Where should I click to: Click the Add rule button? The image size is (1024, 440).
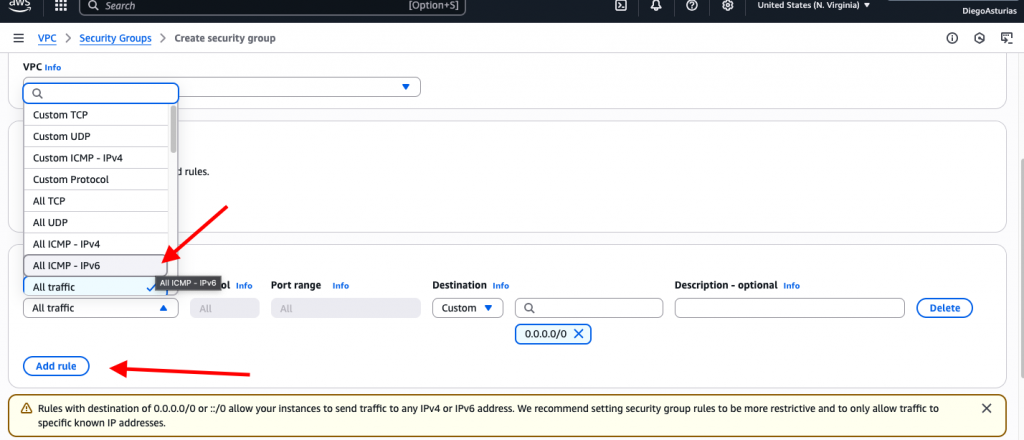point(56,366)
